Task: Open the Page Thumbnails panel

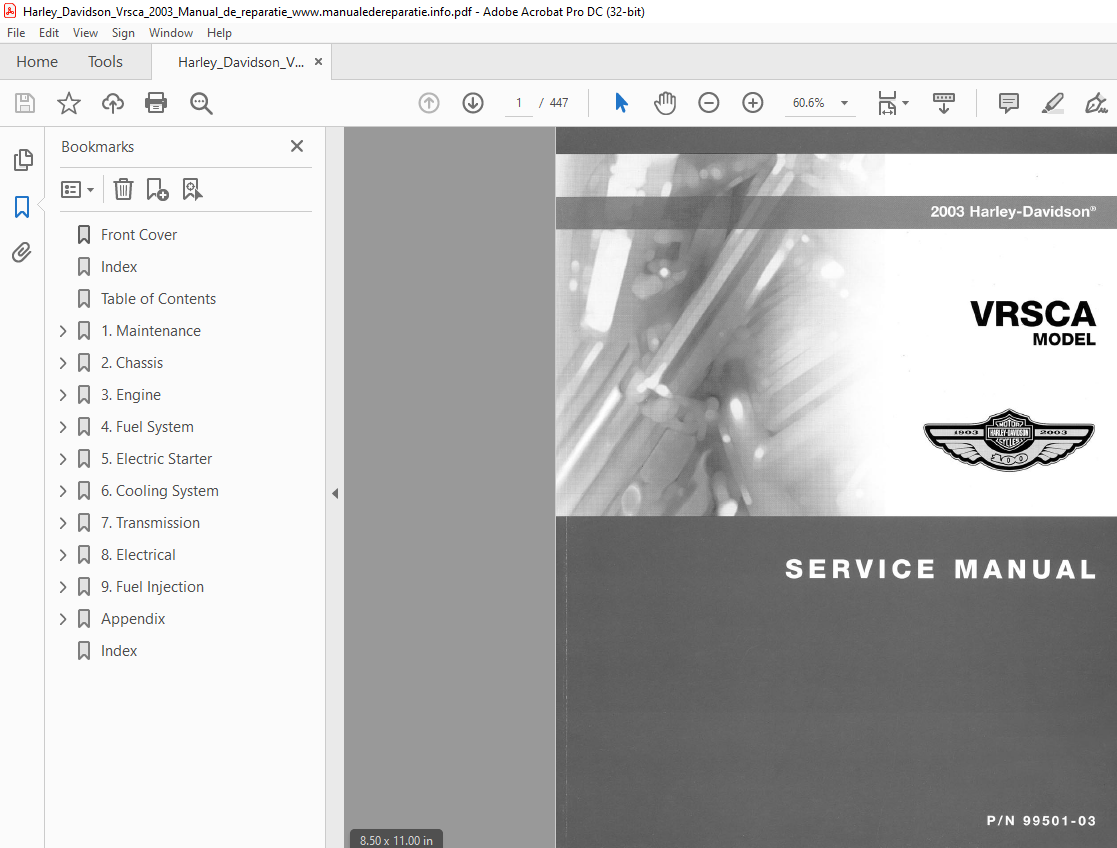Action: 23,160
